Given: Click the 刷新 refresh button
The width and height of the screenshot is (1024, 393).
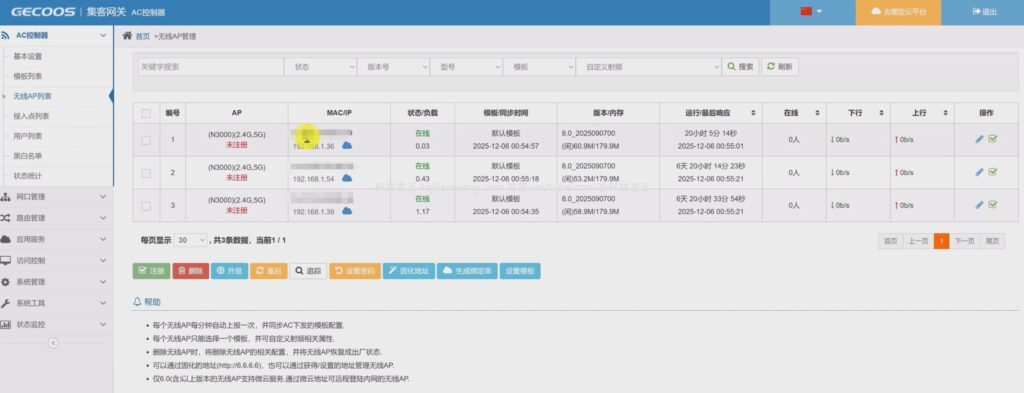Looking at the screenshot, I should [x=780, y=67].
